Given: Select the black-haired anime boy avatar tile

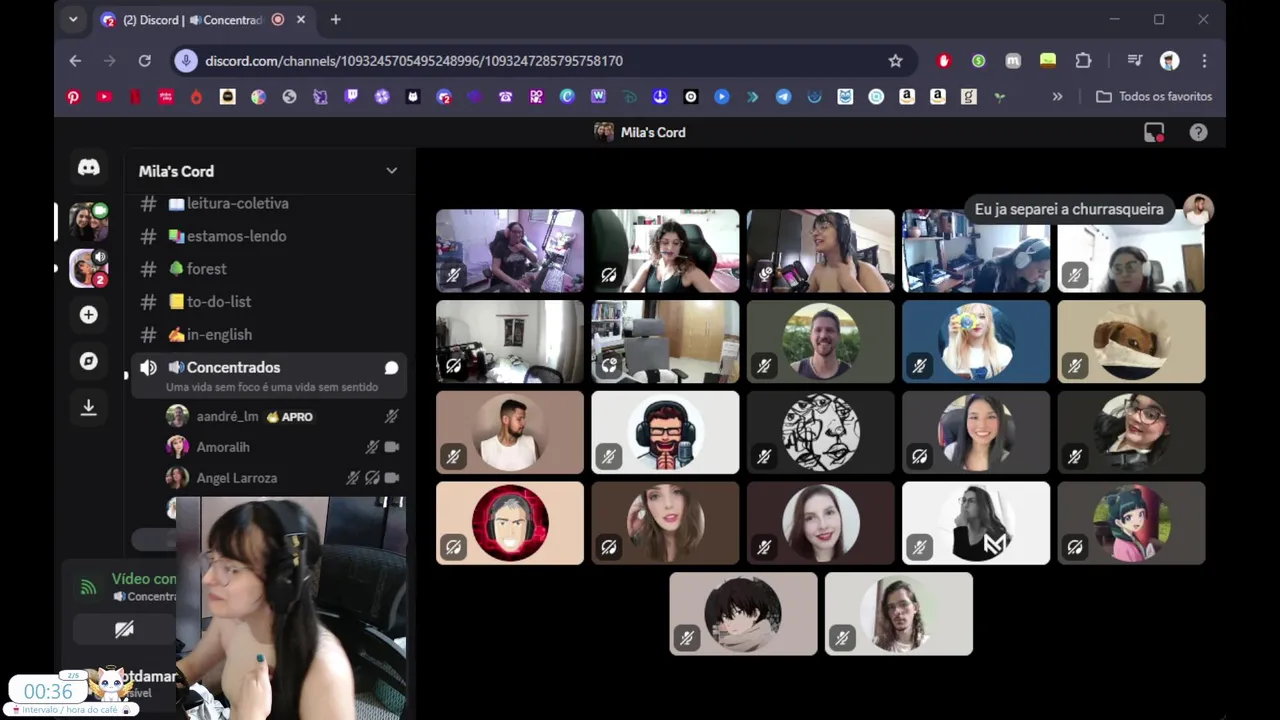Looking at the screenshot, I should click(743, 614).
